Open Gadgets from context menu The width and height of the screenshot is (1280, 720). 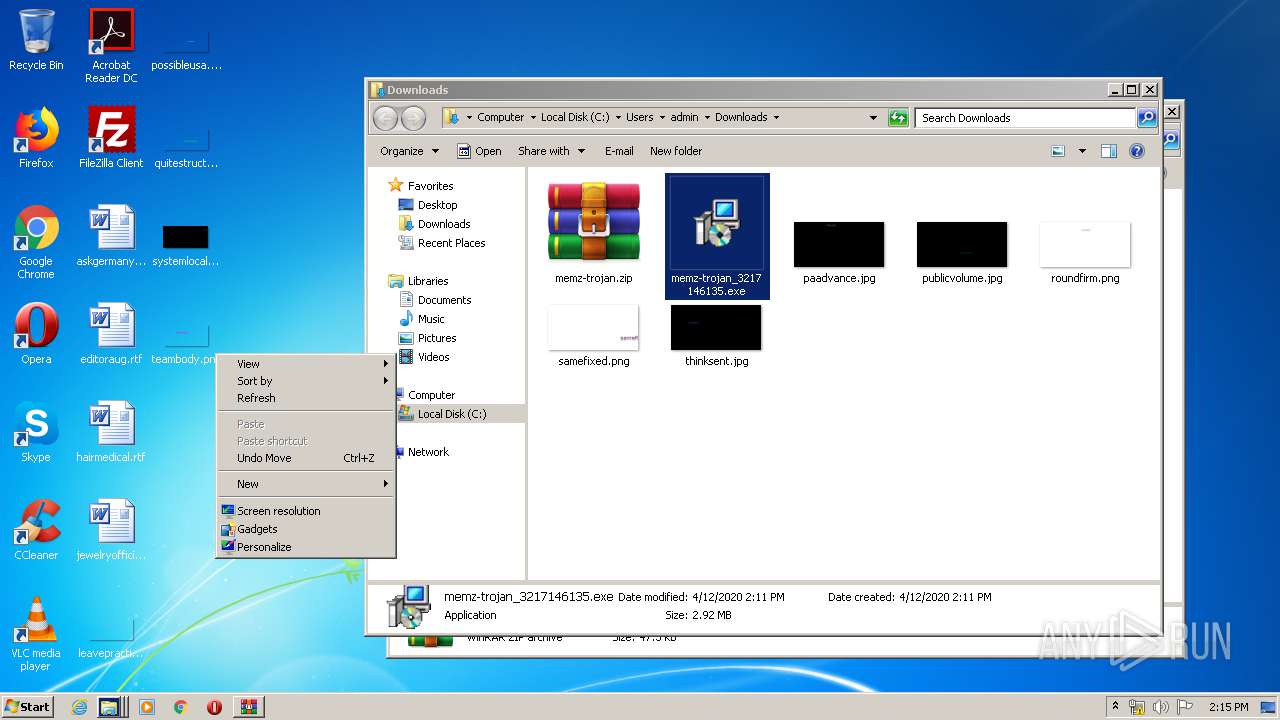(x=307, y=529)
